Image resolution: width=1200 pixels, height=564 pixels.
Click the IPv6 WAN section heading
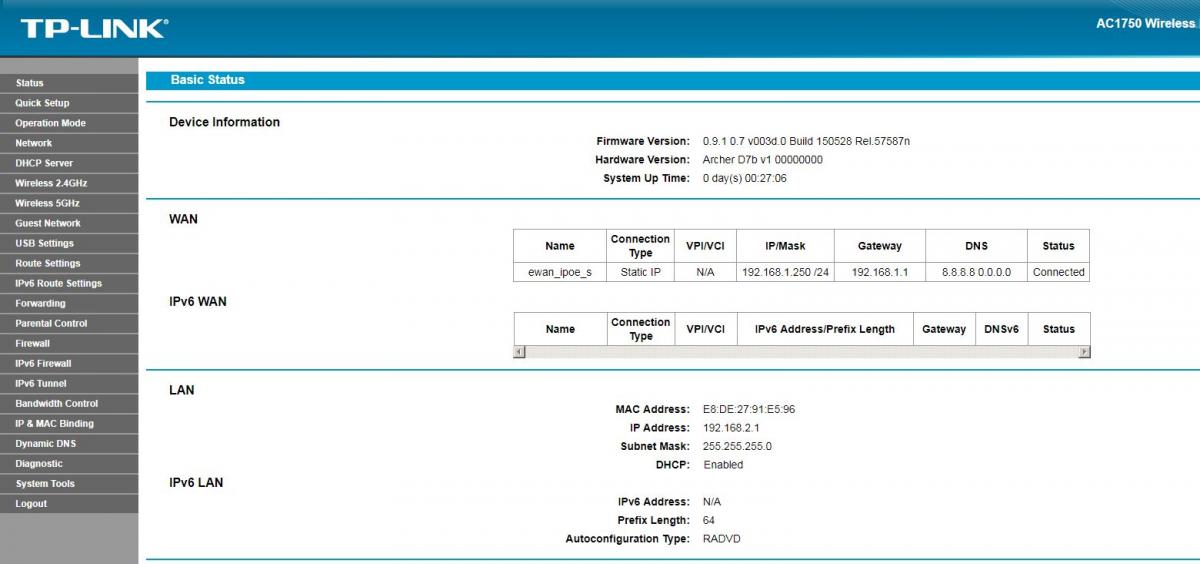(x=198, y=301)
